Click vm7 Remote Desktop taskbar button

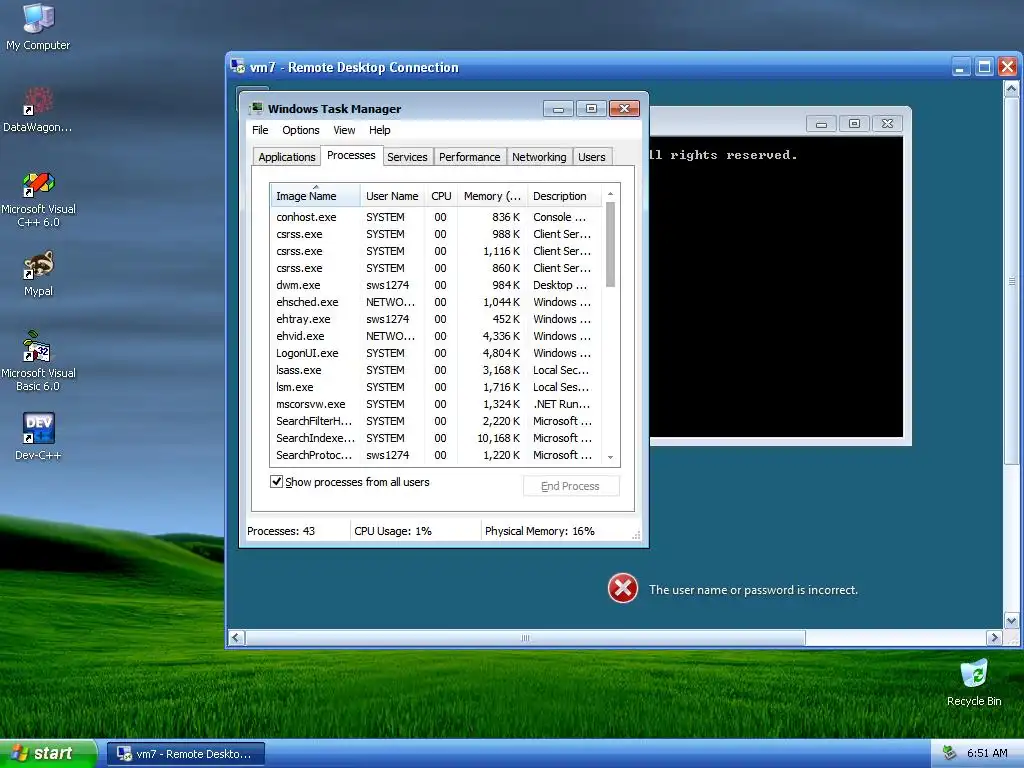tap(186, 754)
